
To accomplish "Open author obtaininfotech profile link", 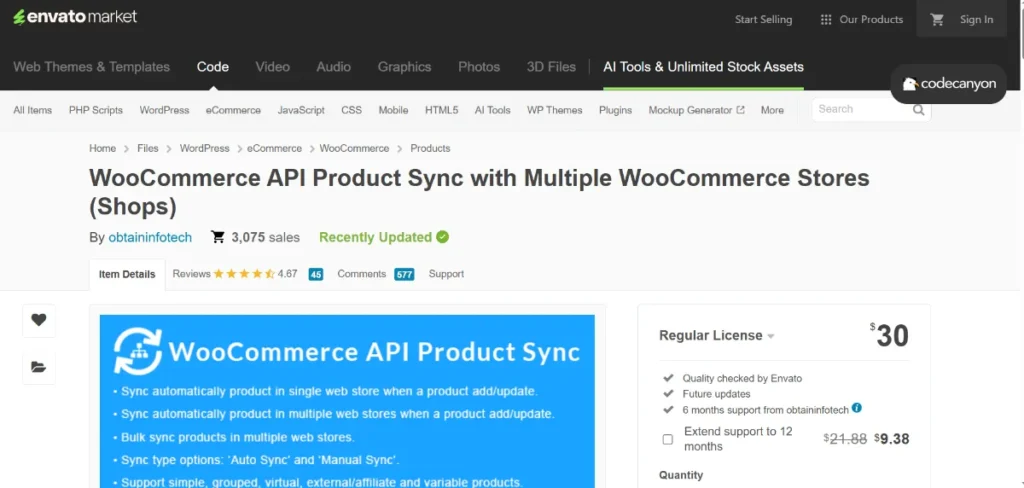I will [150, 238].
